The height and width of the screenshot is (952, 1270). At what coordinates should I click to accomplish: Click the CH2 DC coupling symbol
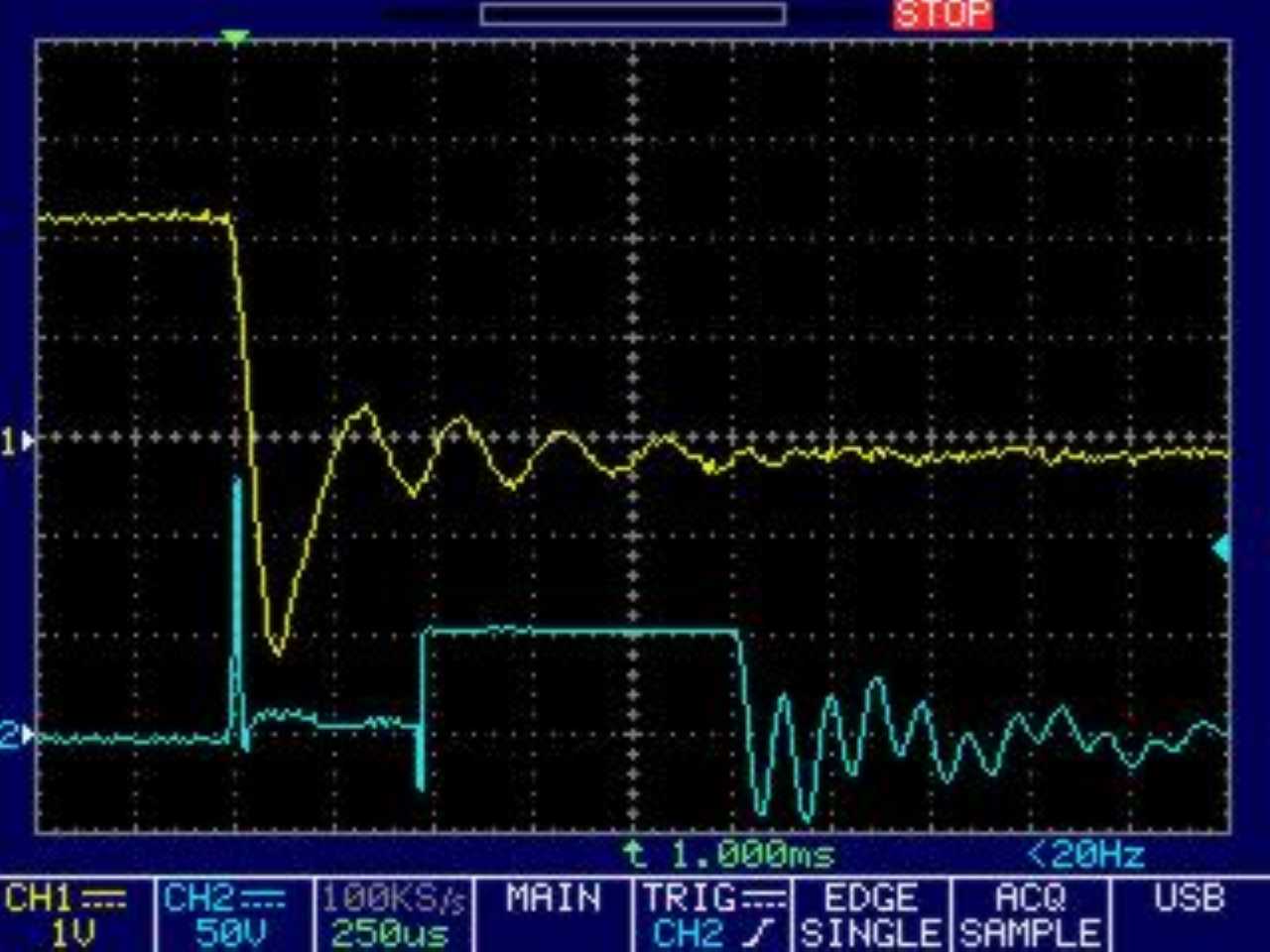(263, 899)
